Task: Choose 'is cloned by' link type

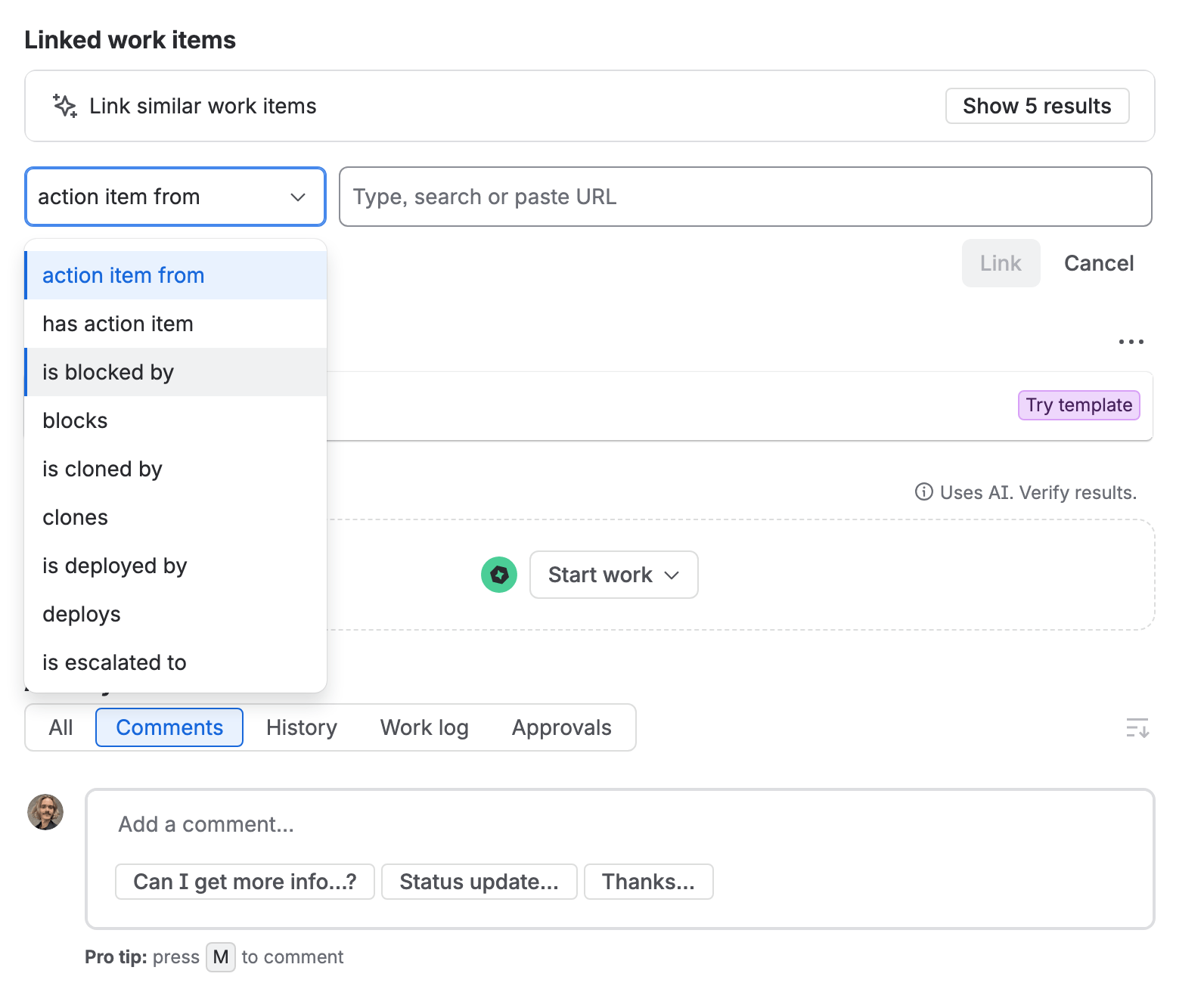Action: 175,469
